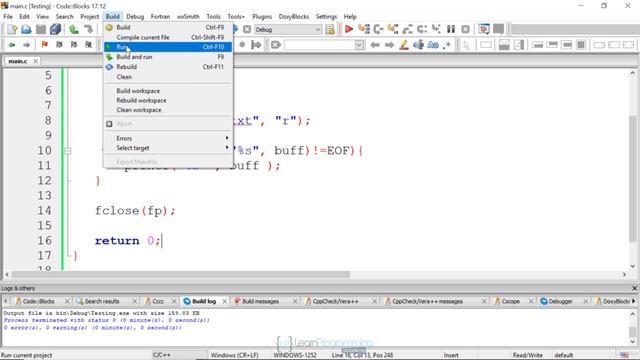Screen dimensions: 640x360
Task: Click the Stop debugger icon
Action: pyautogui.click(x=465, y=29)
